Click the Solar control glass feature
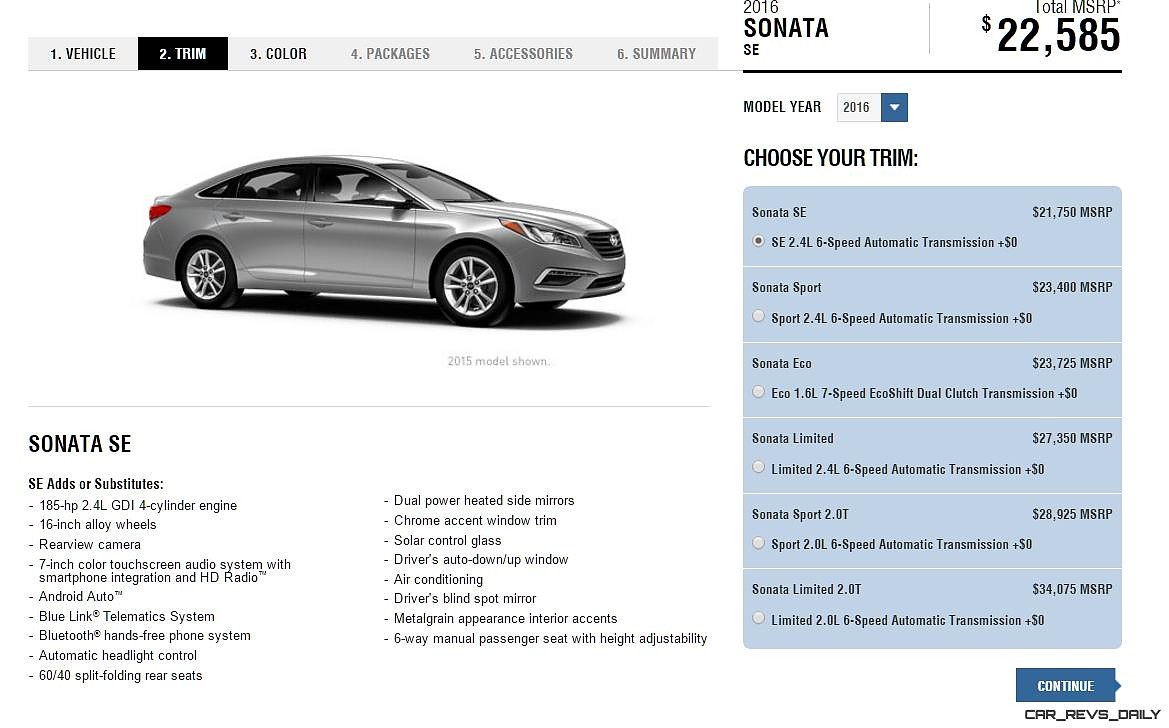The height and width of the screenshot is (728, 1169). click(x=447, y=541)
